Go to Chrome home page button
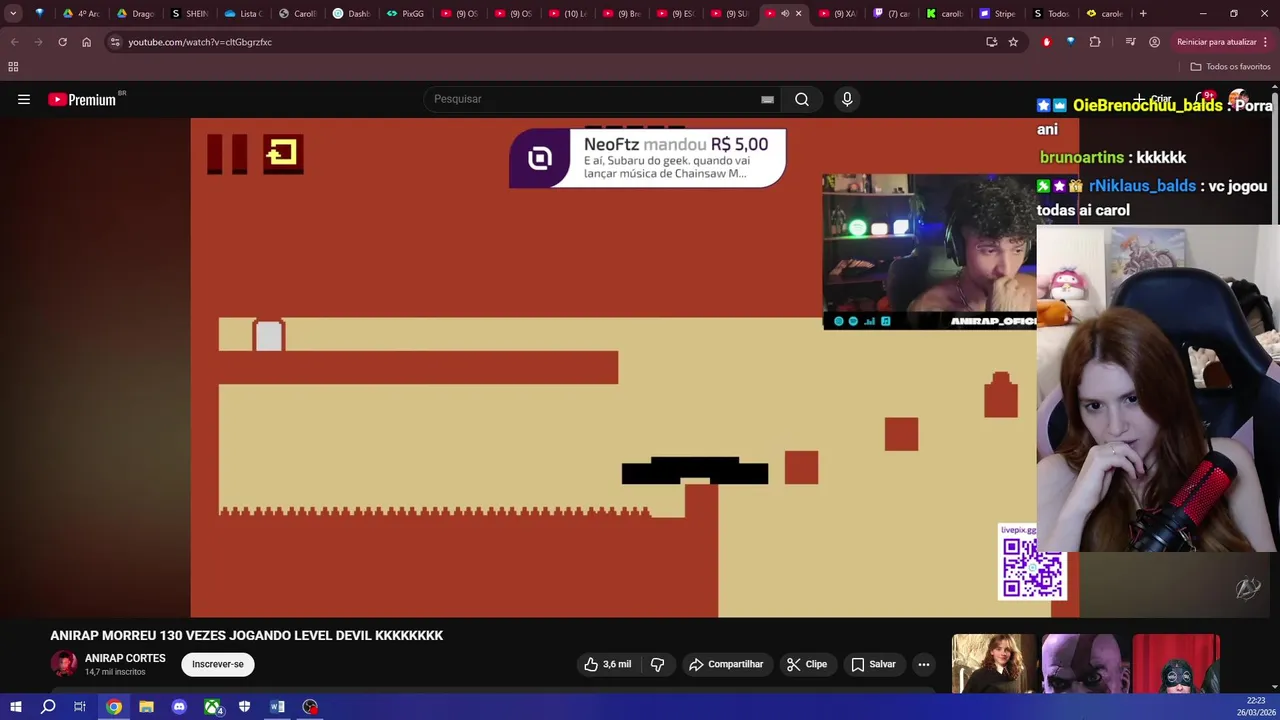1280x720 pixels. [86, 42]
